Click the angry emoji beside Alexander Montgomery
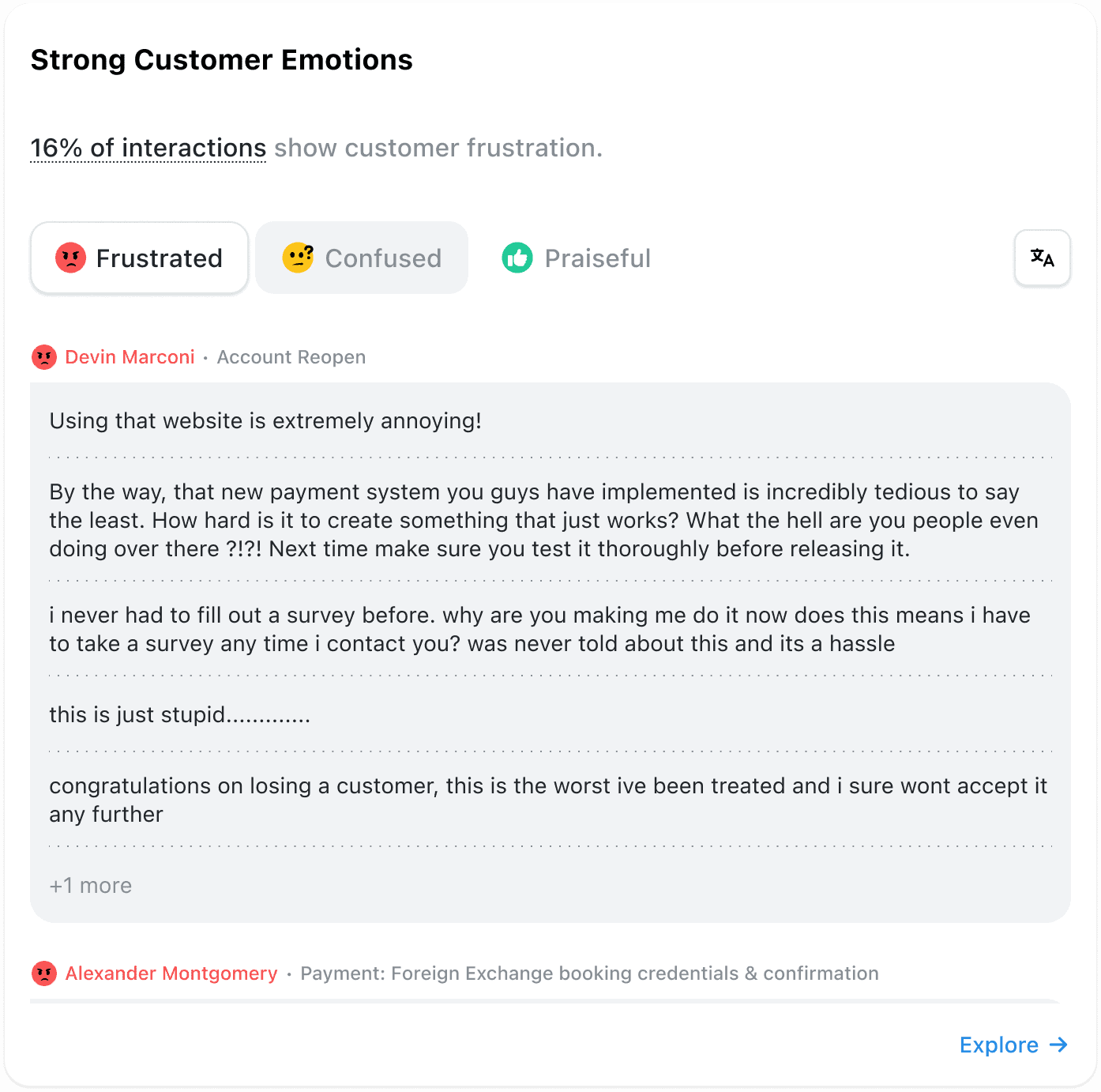The image size is (1101, 1092). point(44,973)
